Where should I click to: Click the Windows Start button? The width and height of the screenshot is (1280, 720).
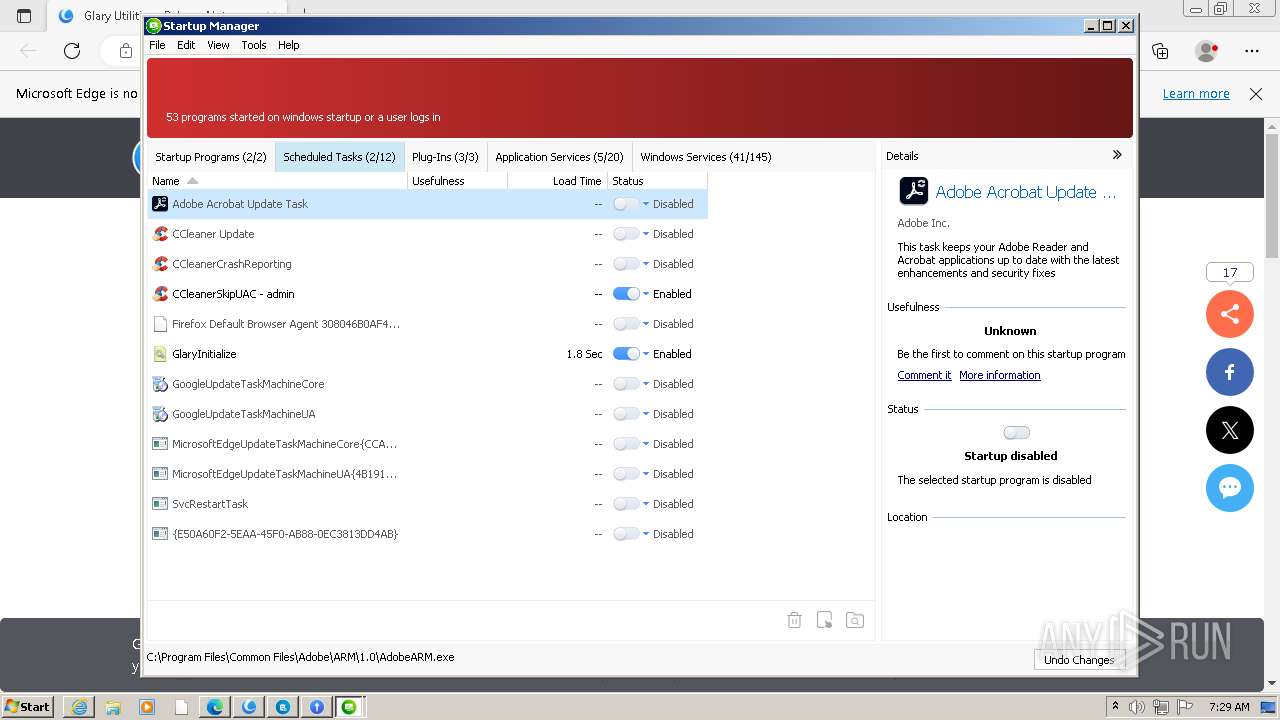point(28,707)
